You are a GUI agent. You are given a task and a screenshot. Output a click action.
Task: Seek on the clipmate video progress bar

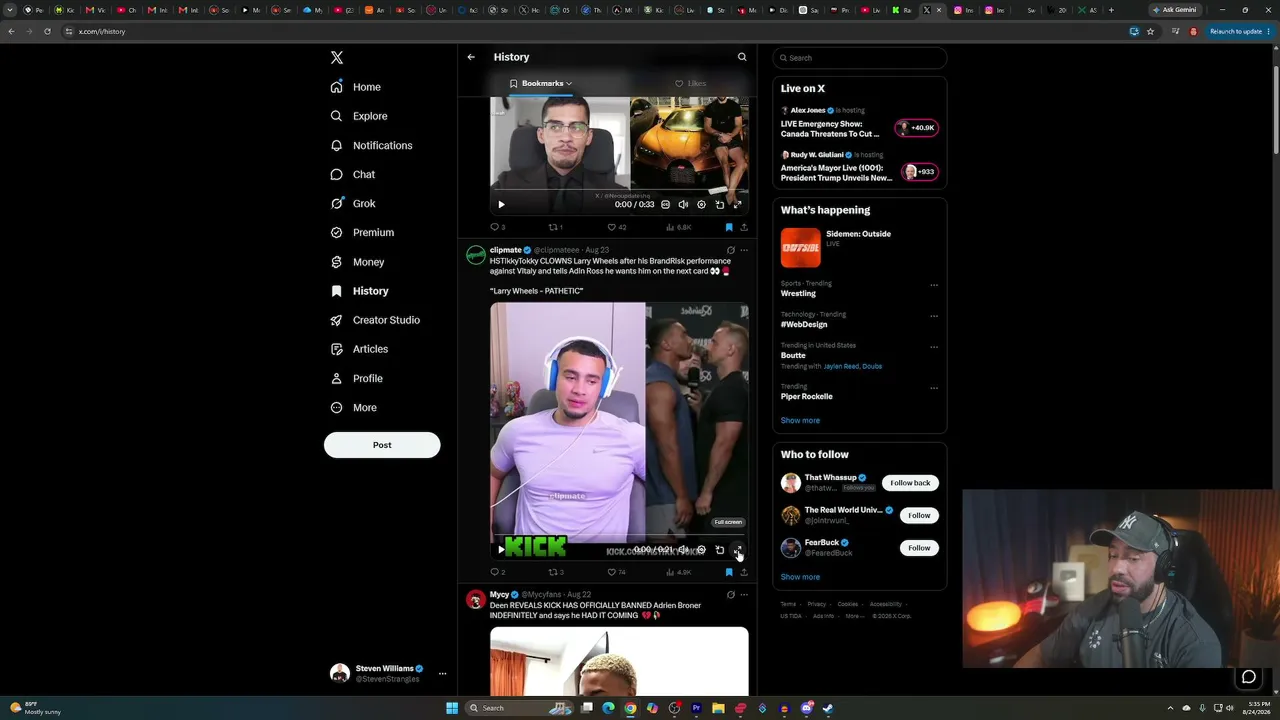tap(619, 537)
